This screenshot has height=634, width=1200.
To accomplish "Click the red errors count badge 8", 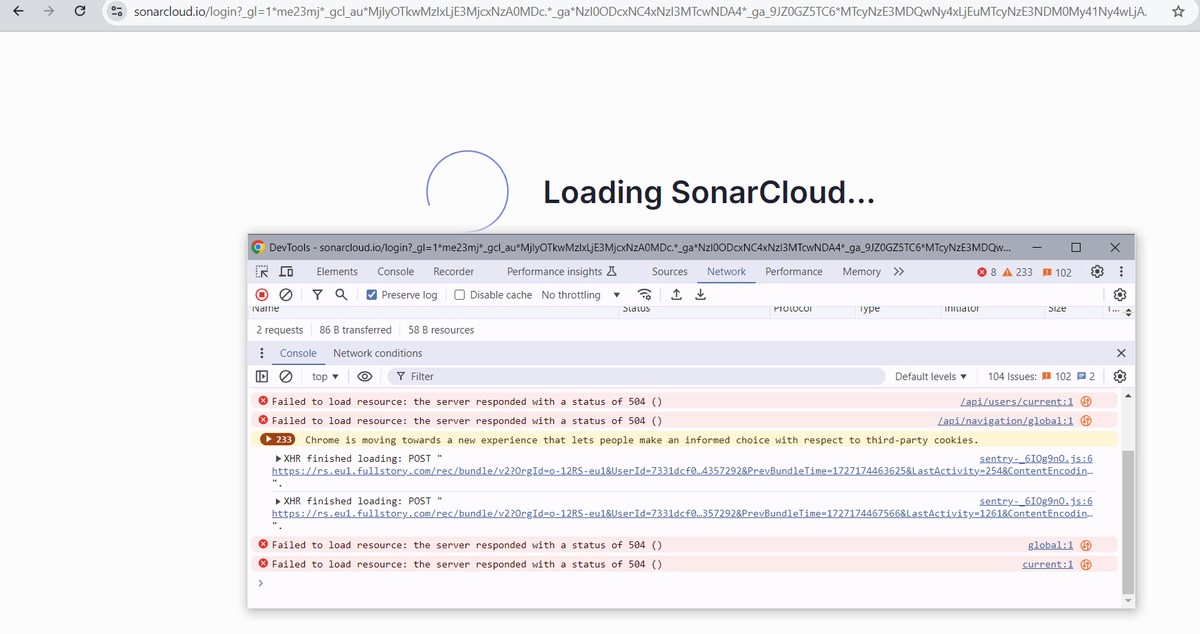I will [985, 272].
